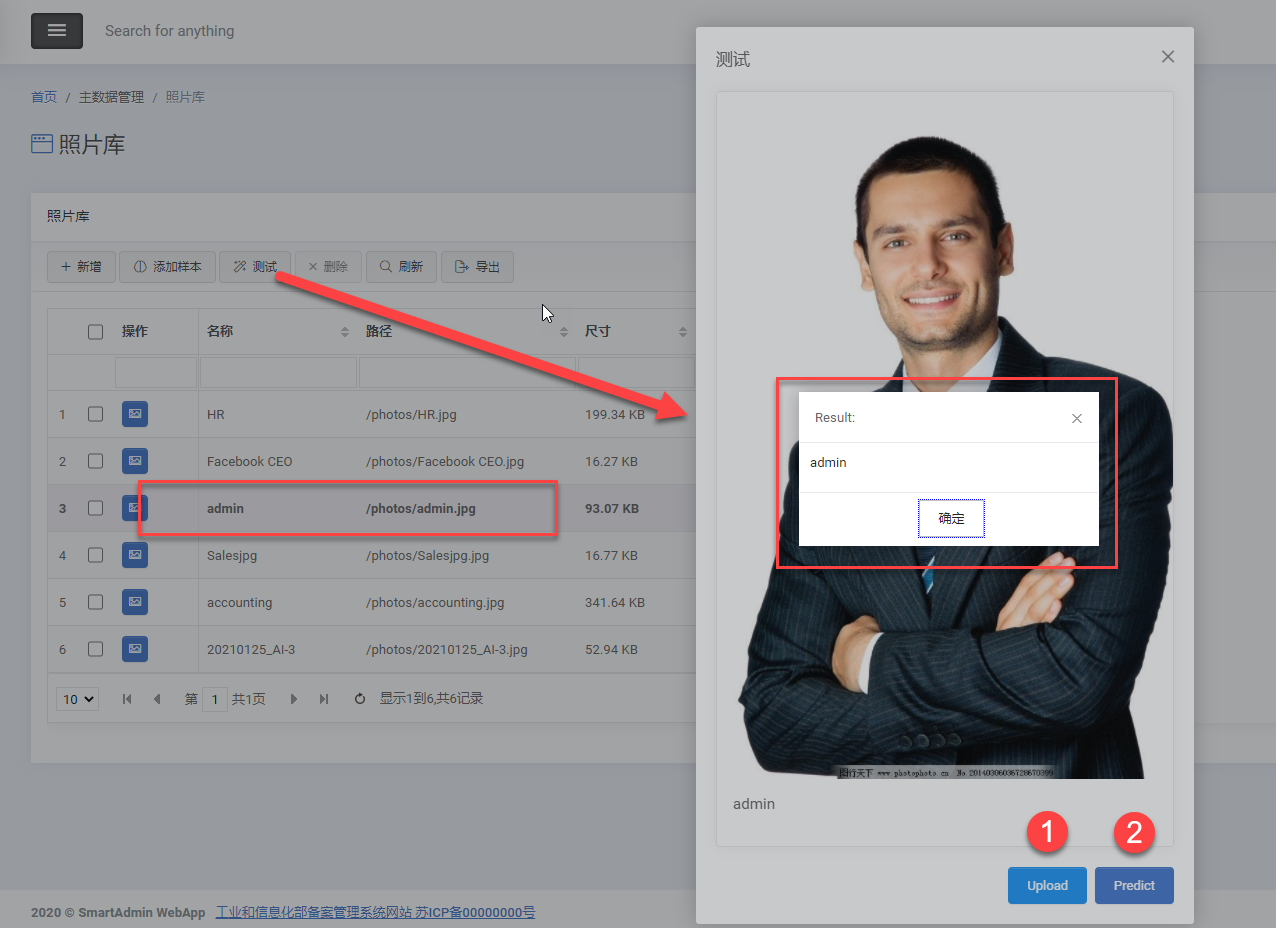The image size is (1276, 928).
Task: Open the hamburger menu
Action: coord(57,31)
